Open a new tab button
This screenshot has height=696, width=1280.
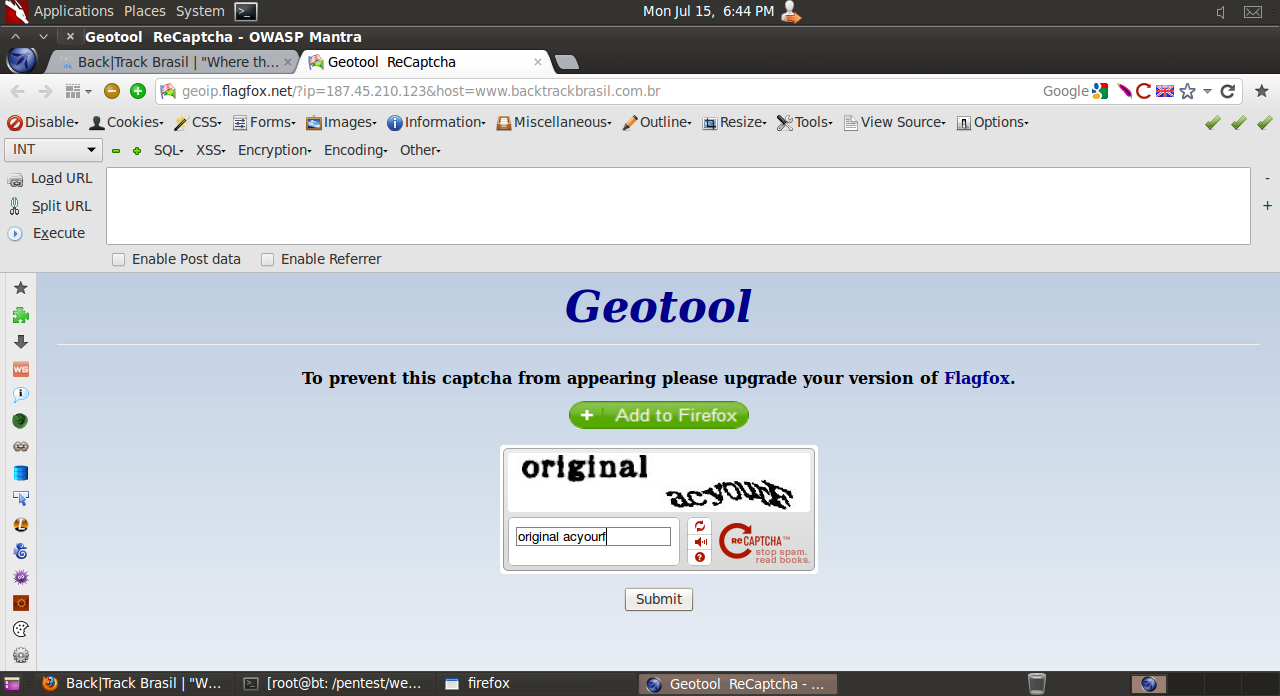coord(566,62)
